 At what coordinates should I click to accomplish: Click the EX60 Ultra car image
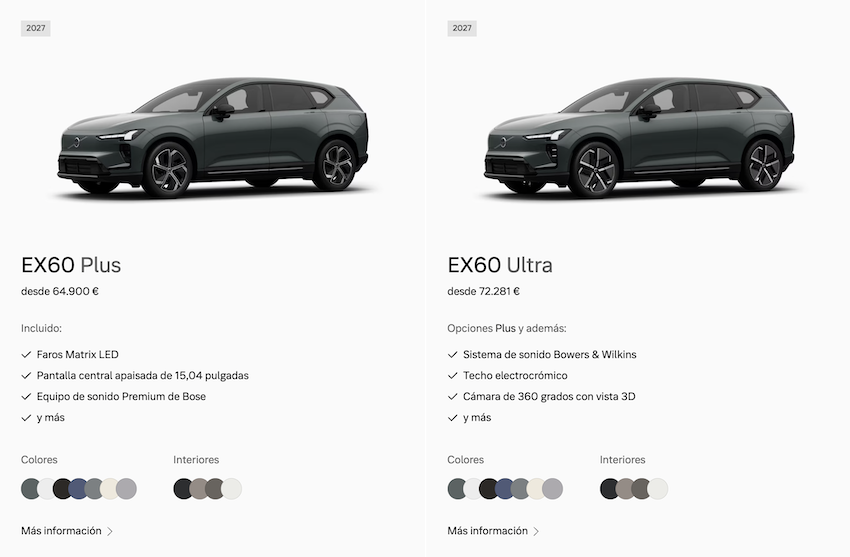tap(639, 137)
